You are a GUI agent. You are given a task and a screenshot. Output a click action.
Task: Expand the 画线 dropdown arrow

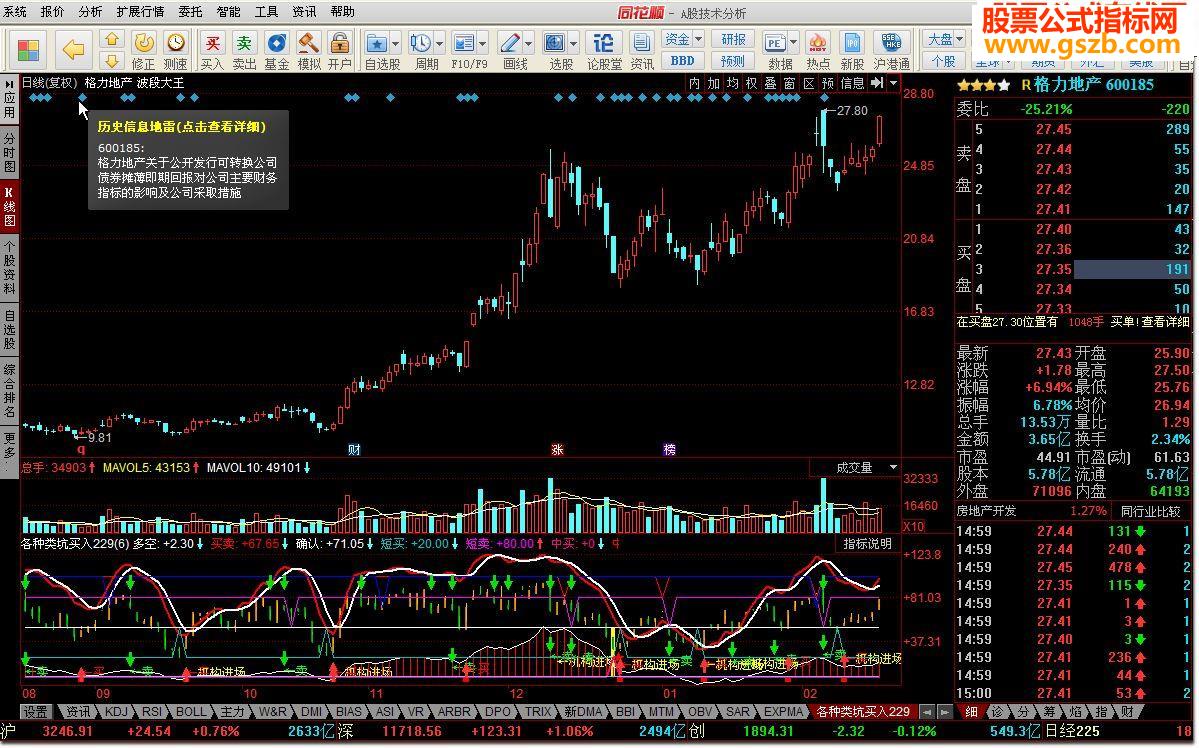(528, 43)
